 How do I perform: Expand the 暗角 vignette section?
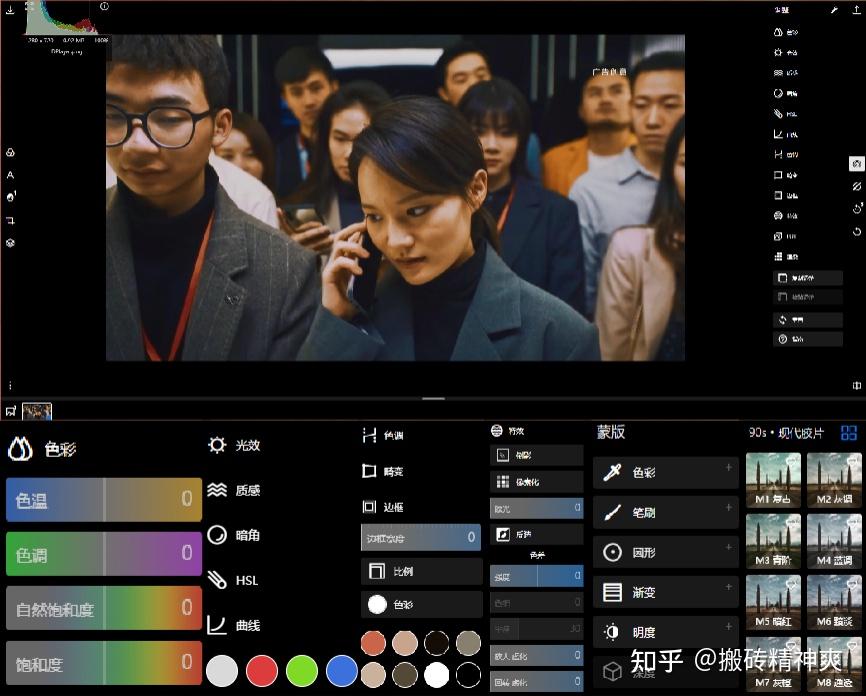(234, 535)
